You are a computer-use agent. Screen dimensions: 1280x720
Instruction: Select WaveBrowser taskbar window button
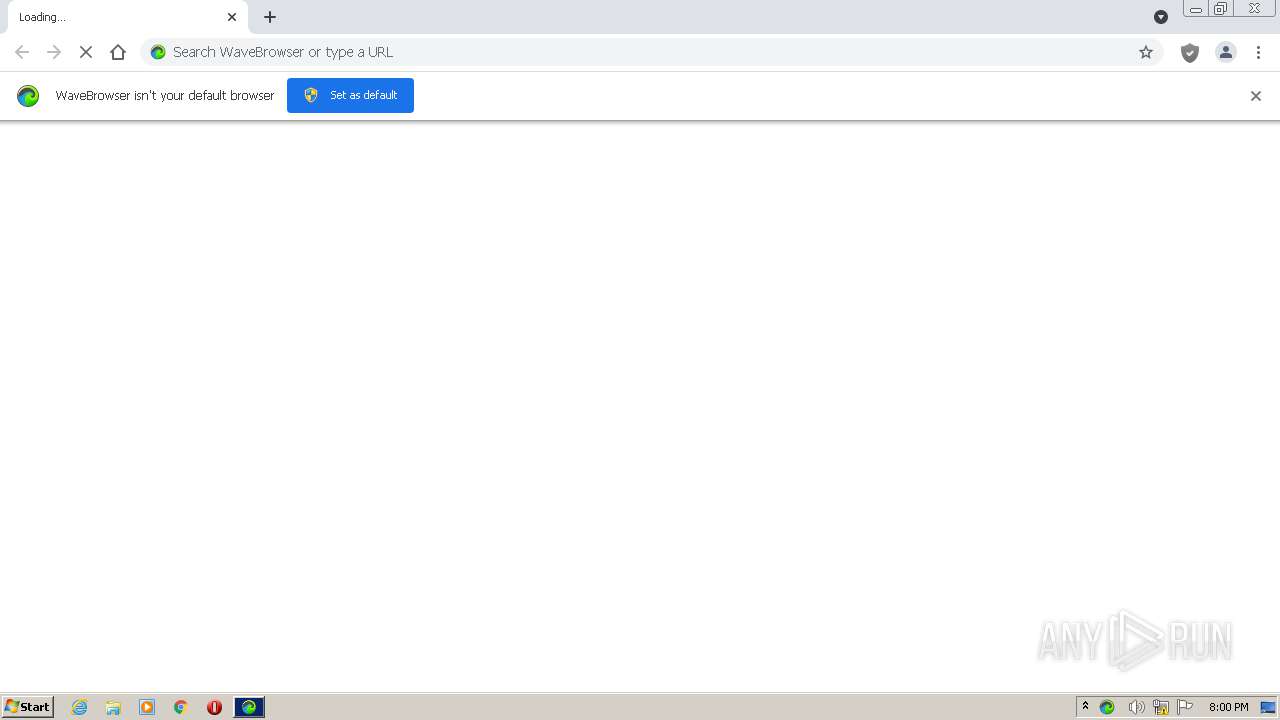(249, 707)
